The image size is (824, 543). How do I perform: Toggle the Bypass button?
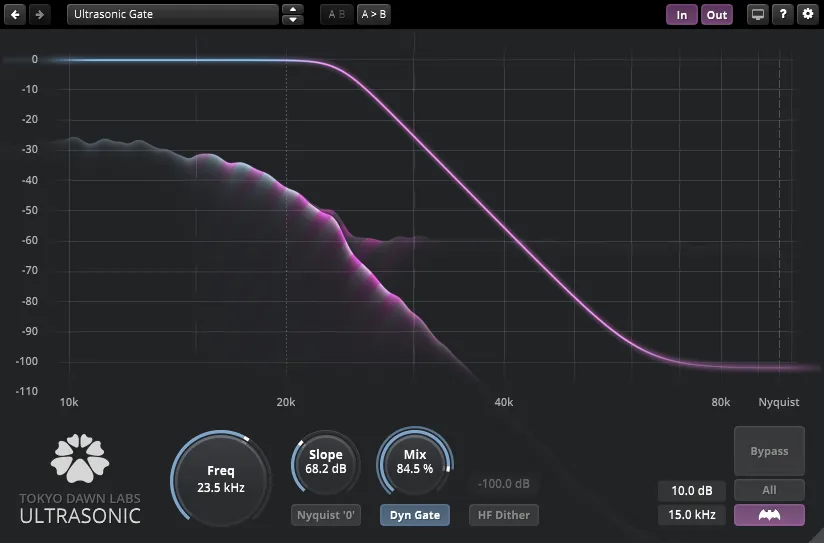(769, 451)
